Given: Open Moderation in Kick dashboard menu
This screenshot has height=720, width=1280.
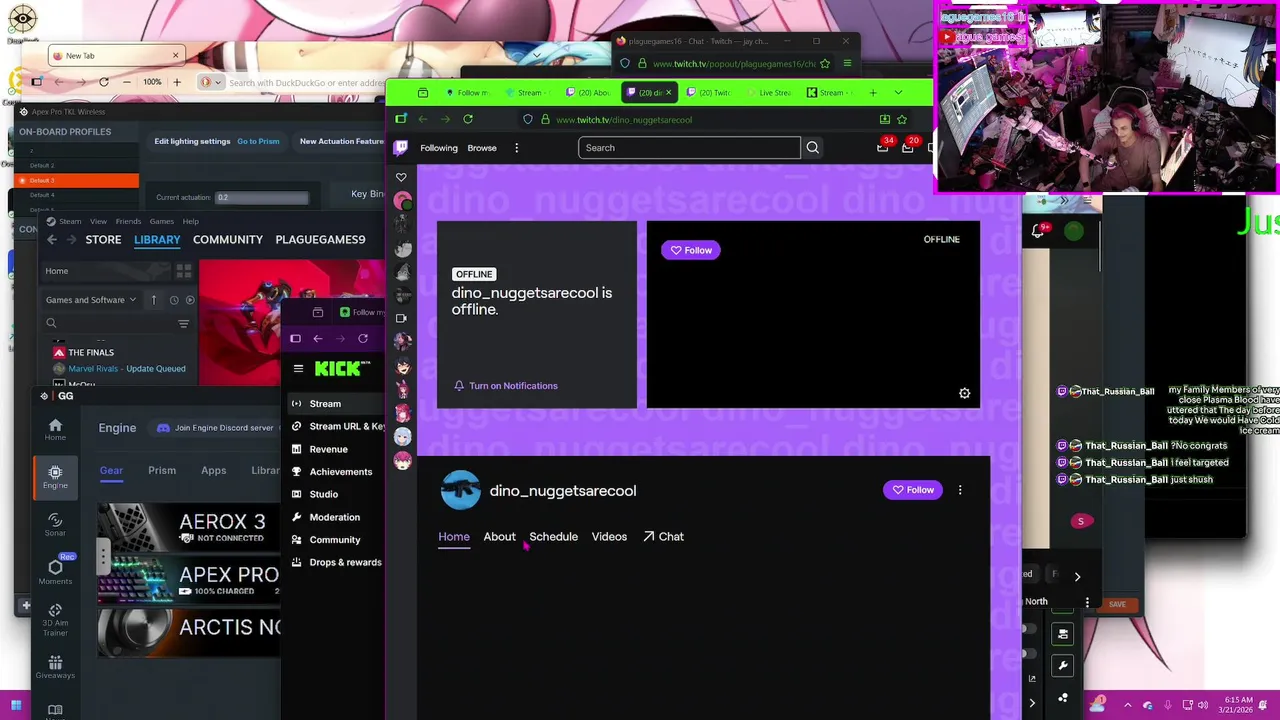Looking at the screenshot, I should (x=334, y=517).
